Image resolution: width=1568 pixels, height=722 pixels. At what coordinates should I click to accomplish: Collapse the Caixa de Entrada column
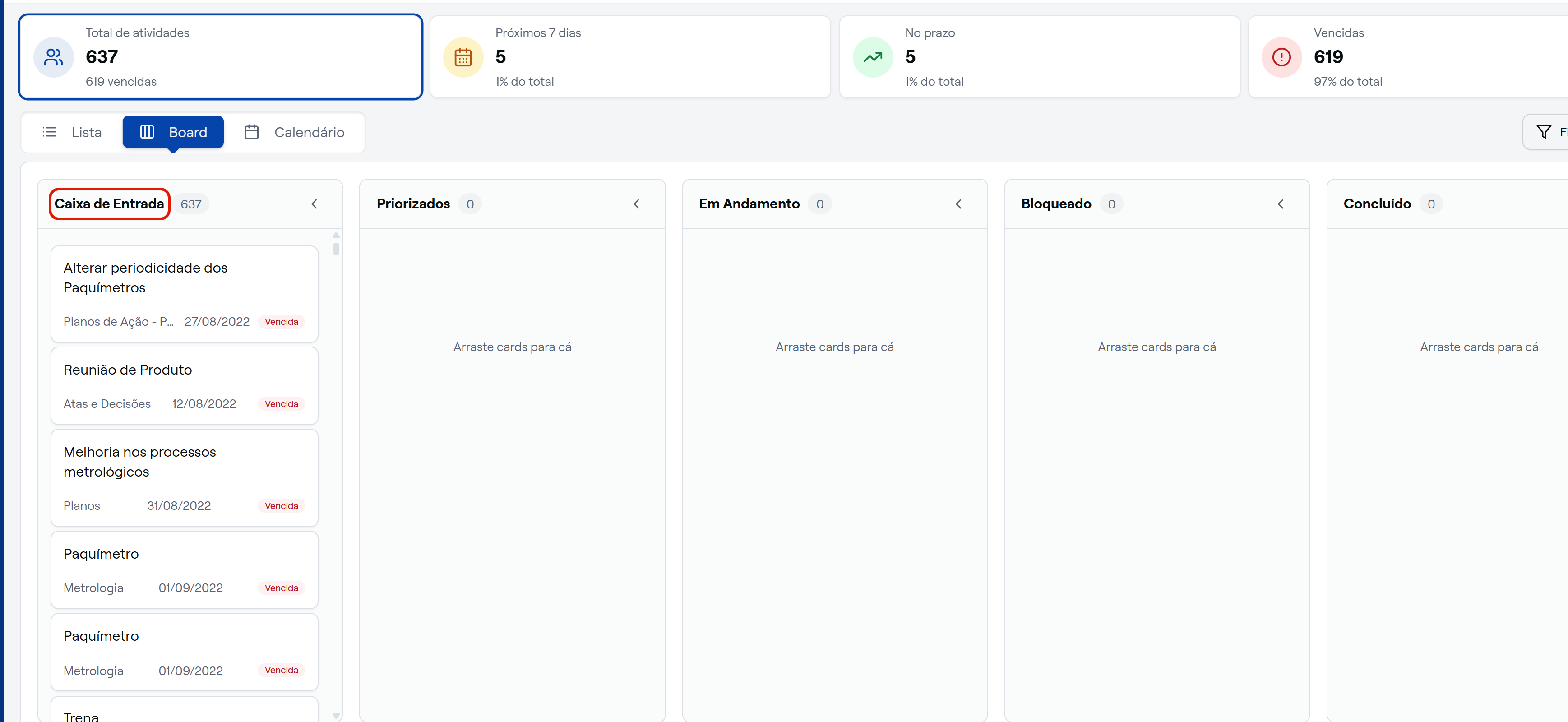coord(314,204)
